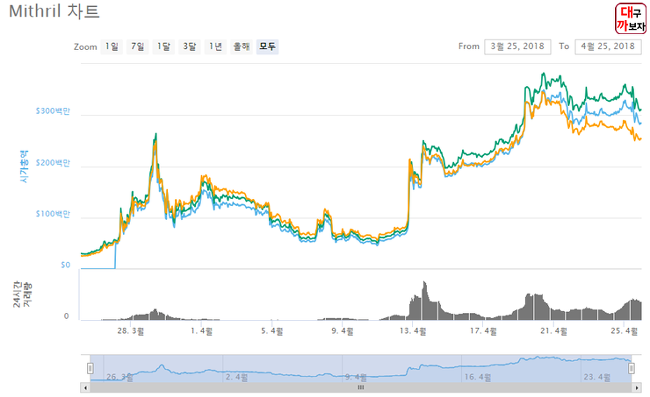Click the $200백만 axis label
The image size is (650, 397).
(x=53, y=163)
